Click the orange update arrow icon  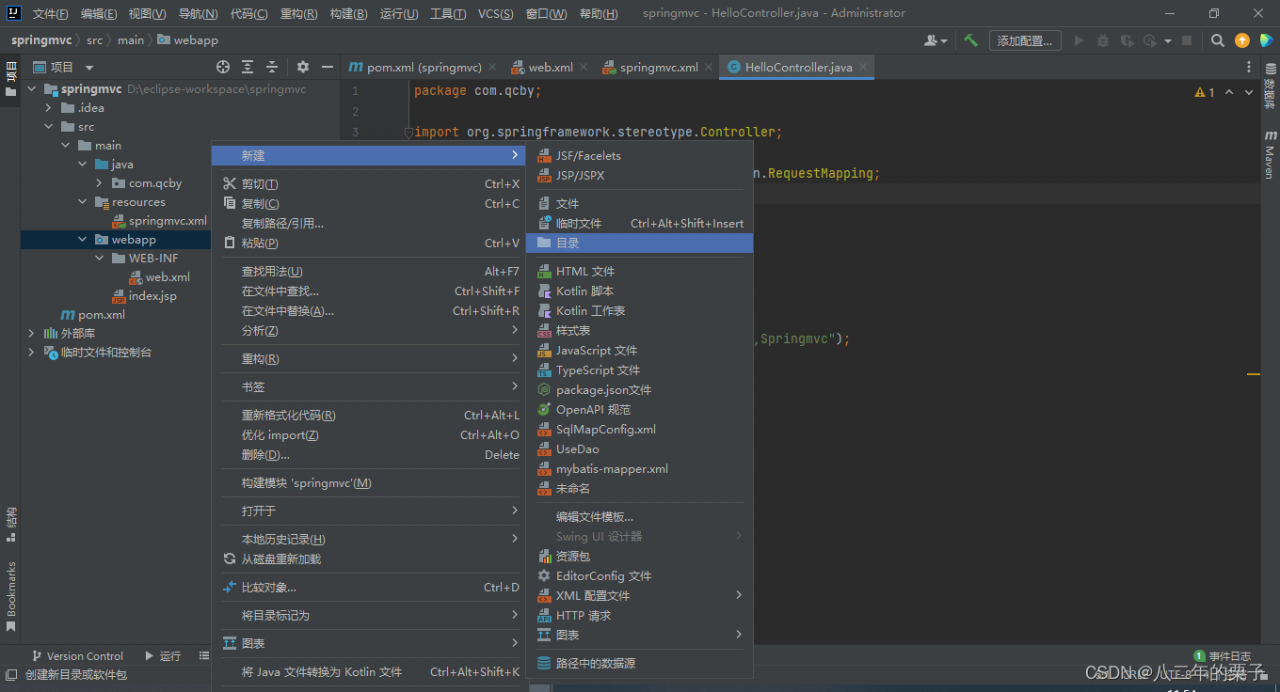point(1242,41)
